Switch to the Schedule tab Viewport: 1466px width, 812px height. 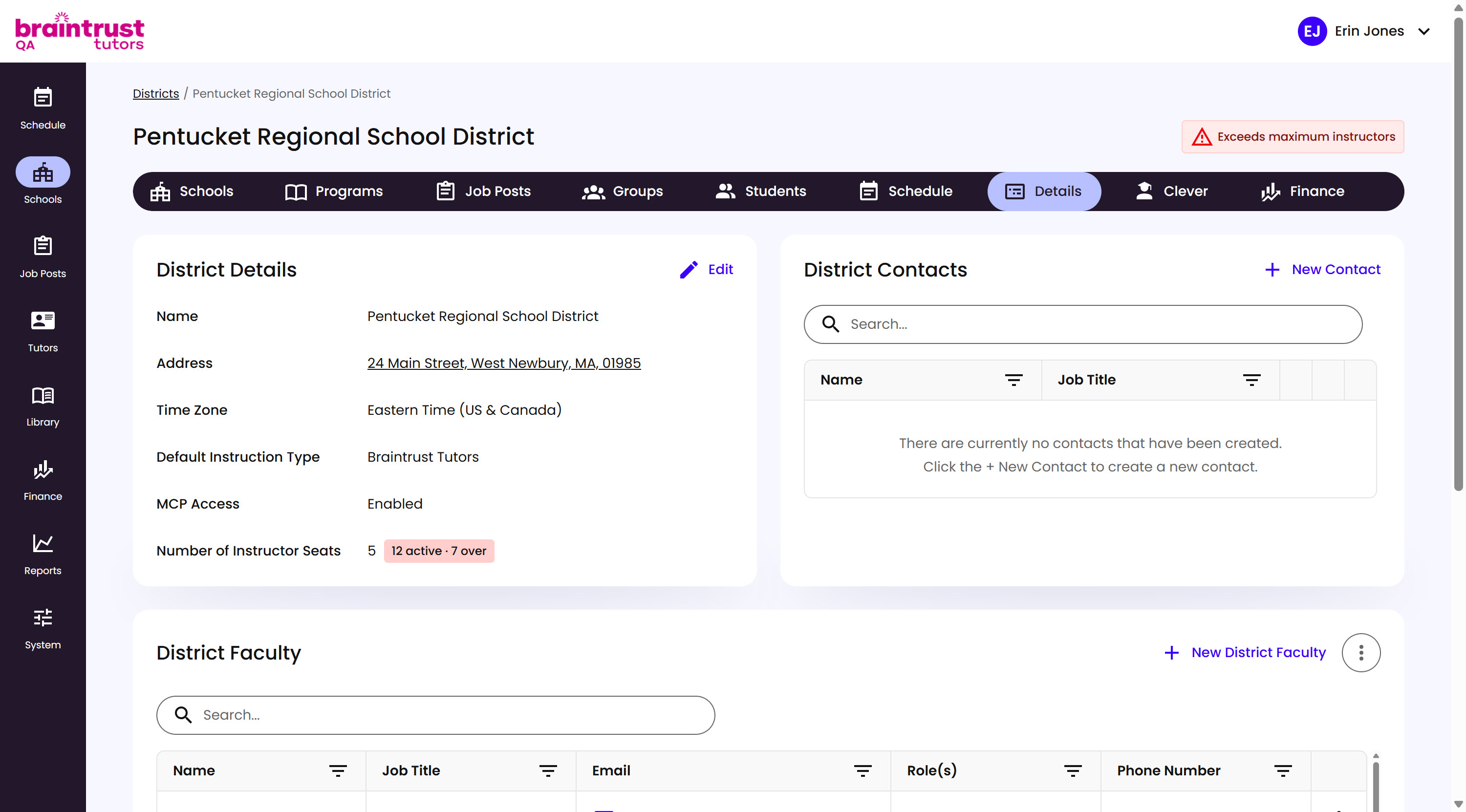[x=905, y=191]
